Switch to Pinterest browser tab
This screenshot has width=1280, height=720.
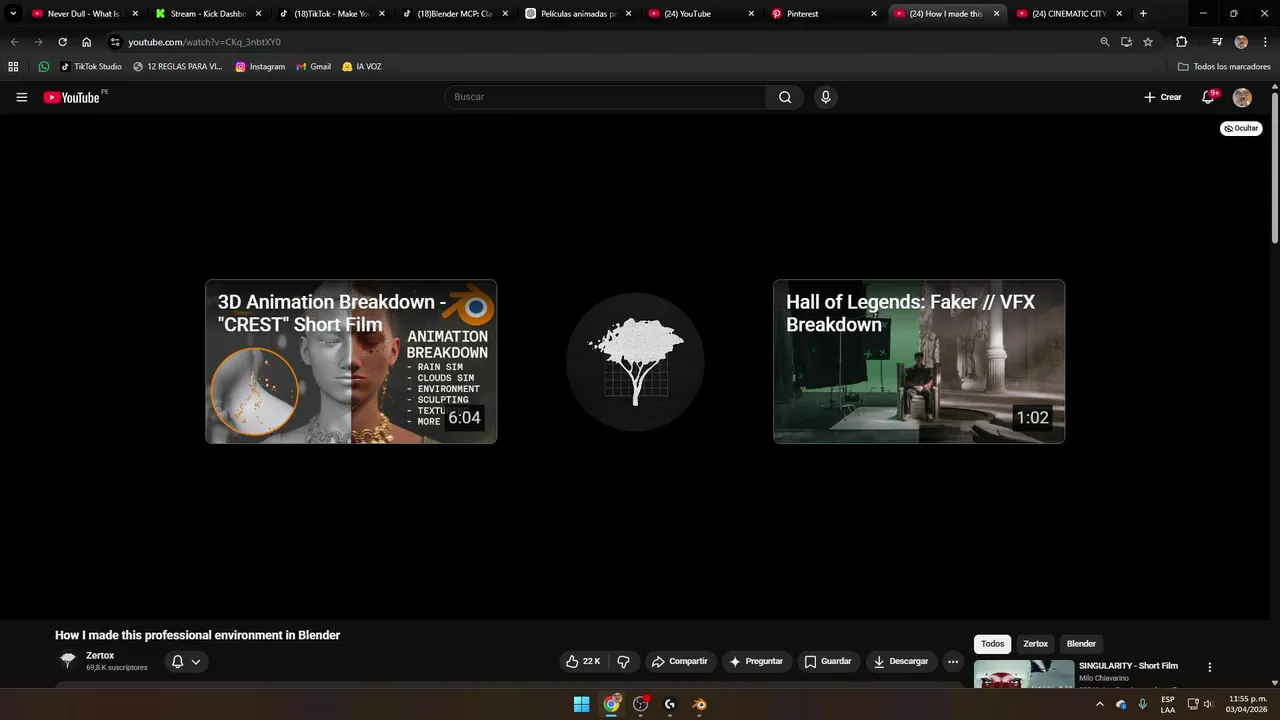tap(824, 14)
